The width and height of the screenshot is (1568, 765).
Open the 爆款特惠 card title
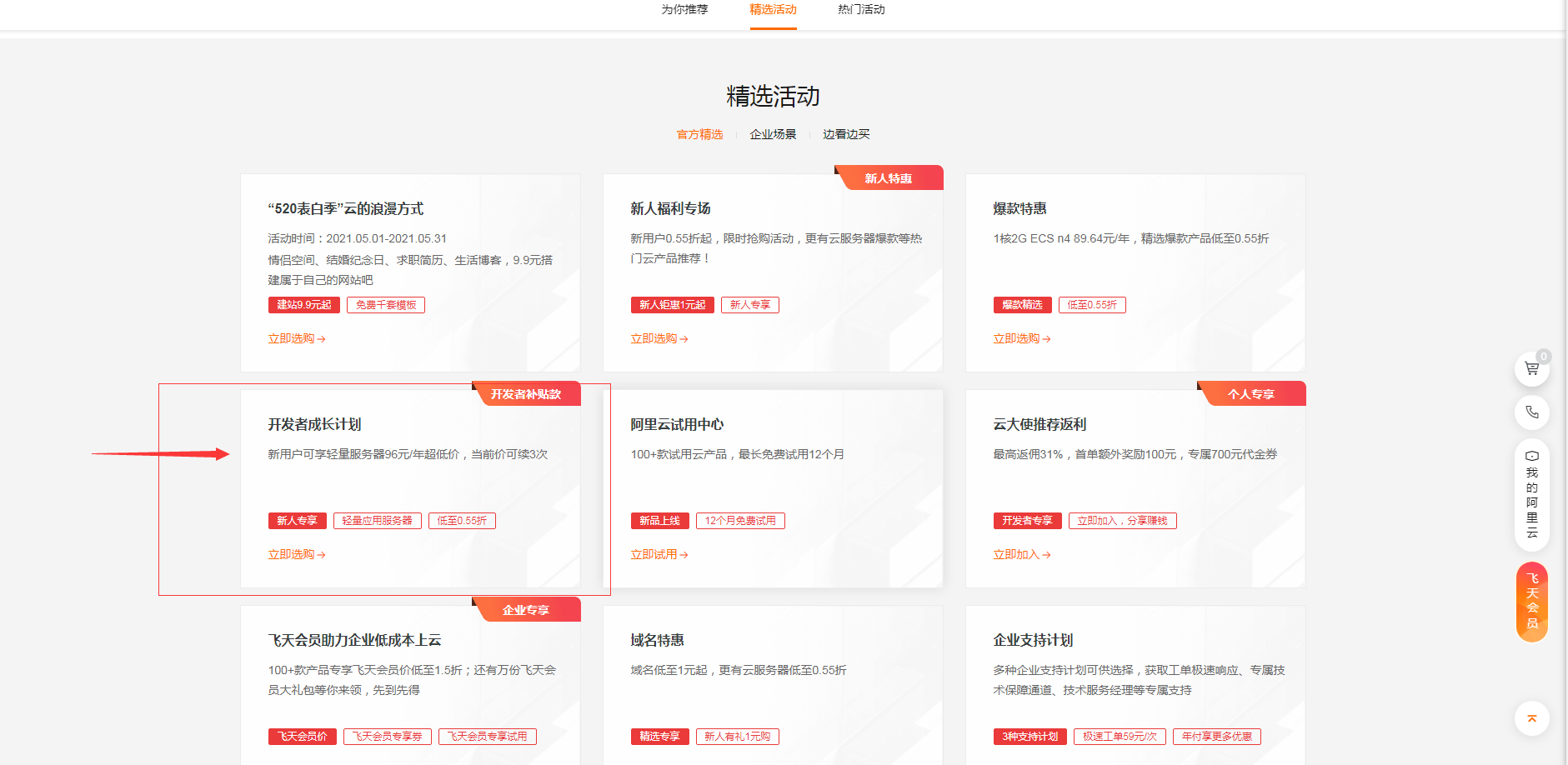click(1019, 208)
